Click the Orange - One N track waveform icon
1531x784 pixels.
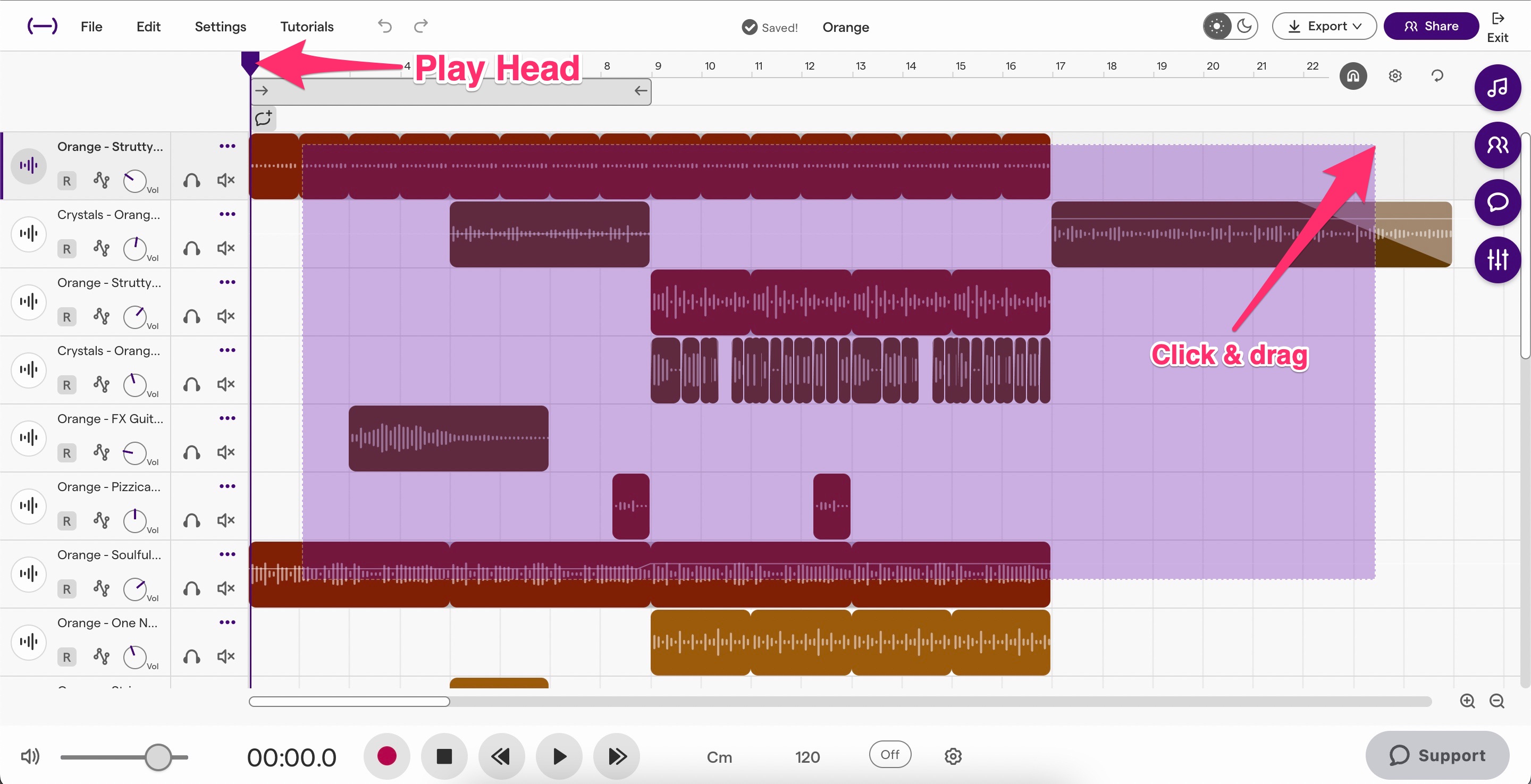(29, 642)
